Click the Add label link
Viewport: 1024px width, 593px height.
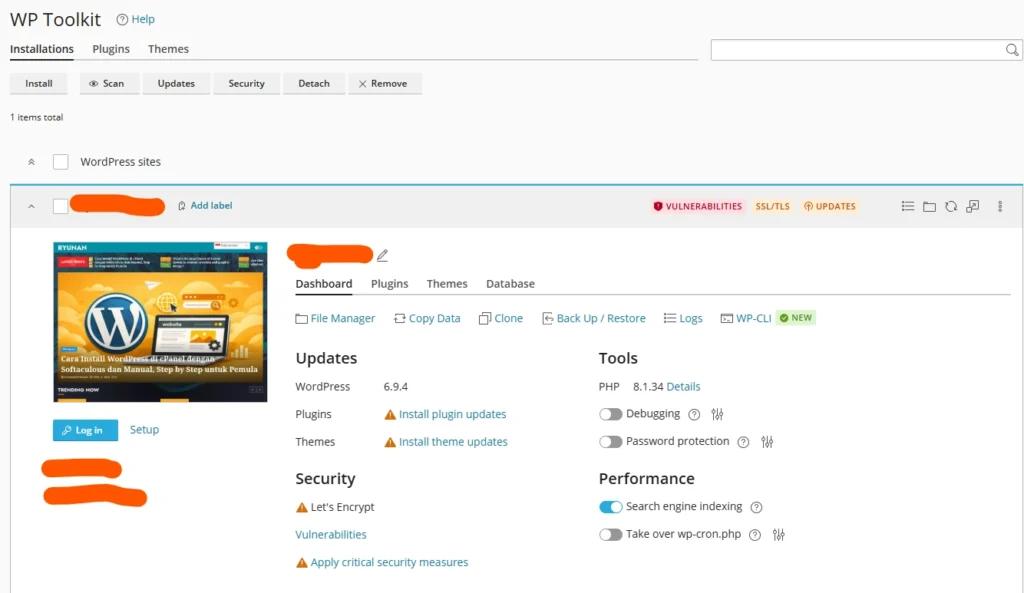[205, 206]
